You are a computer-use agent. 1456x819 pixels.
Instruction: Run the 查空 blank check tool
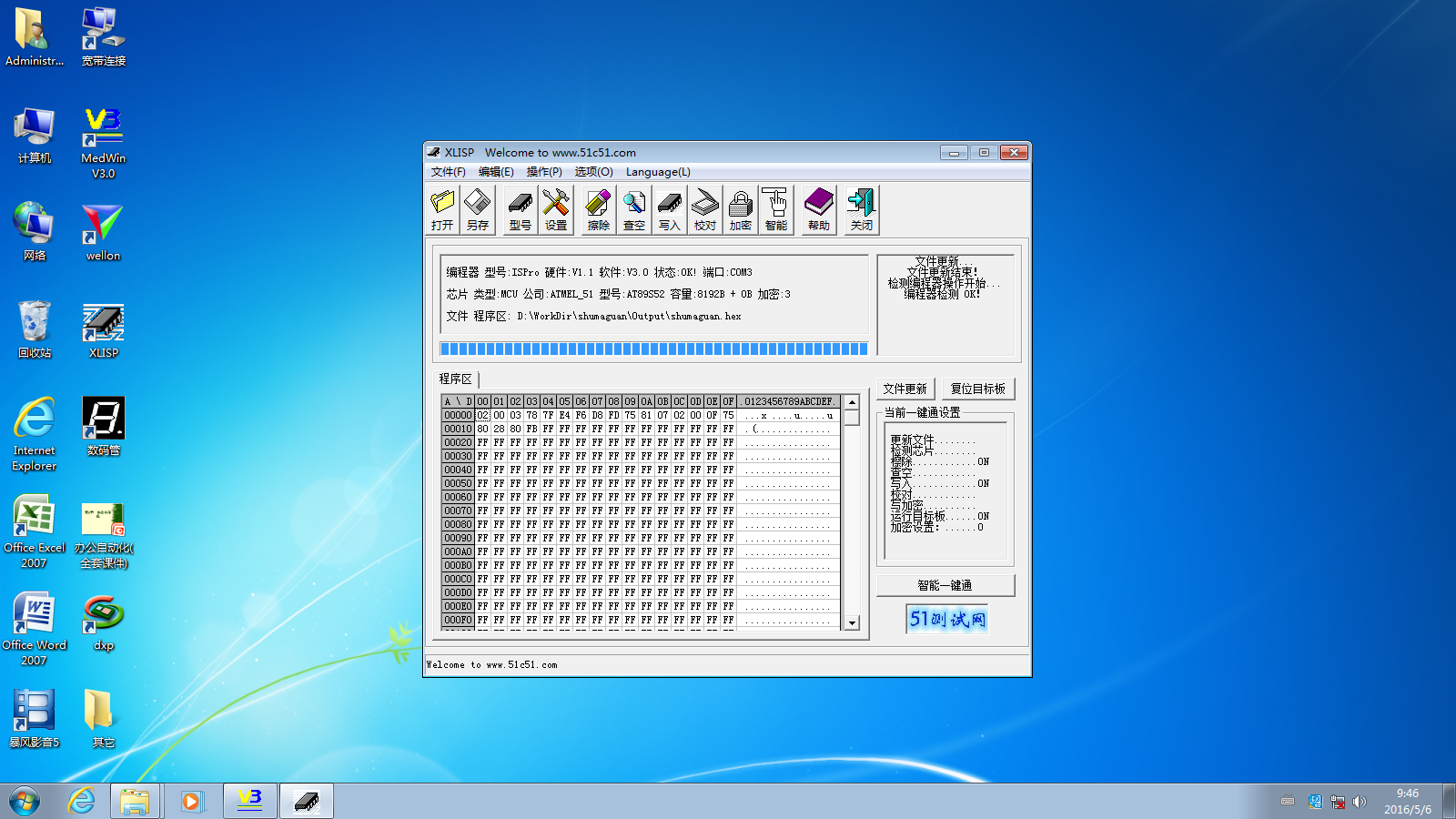(634, 210)
